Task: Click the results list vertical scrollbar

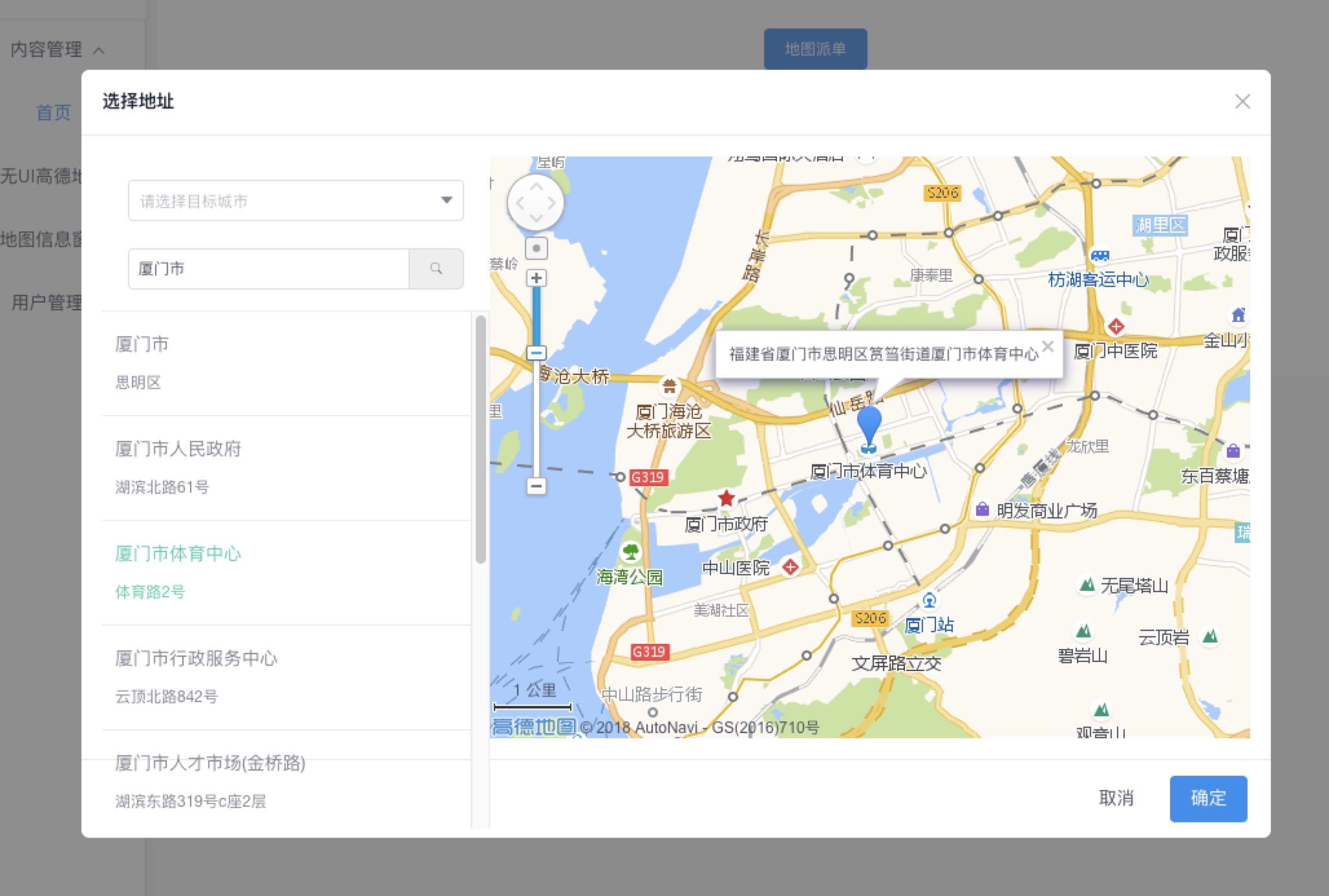Action: [x=480, y=440]
